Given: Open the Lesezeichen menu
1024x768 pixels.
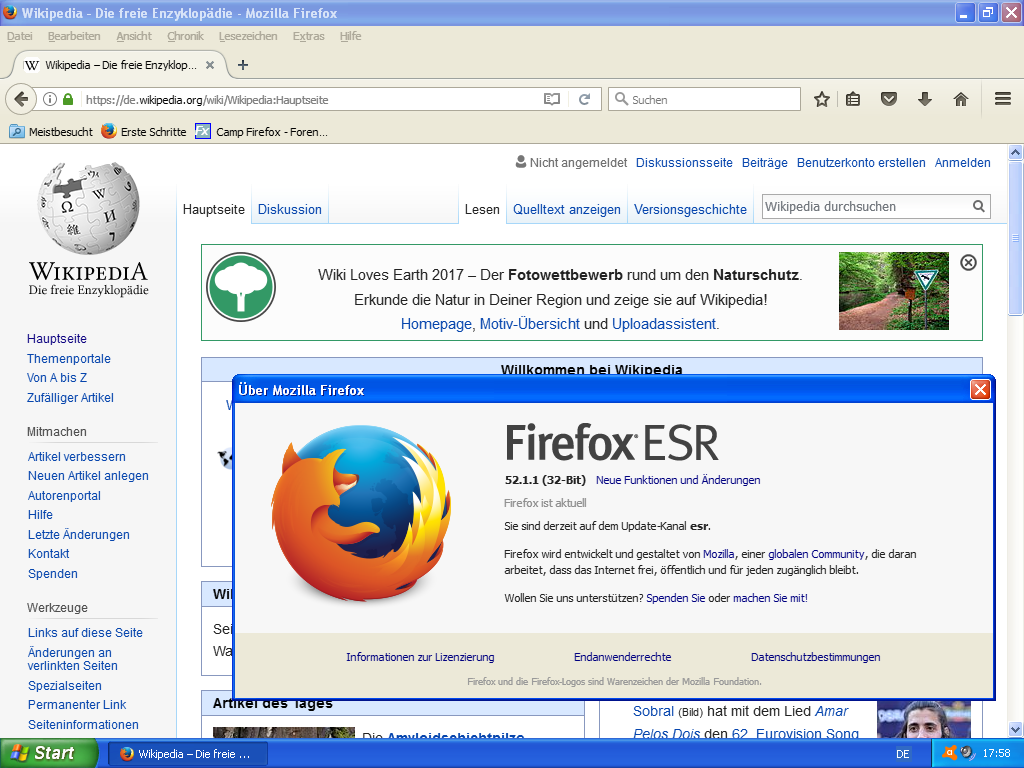Looking at the screenshot, I should (x=248, y=36).
